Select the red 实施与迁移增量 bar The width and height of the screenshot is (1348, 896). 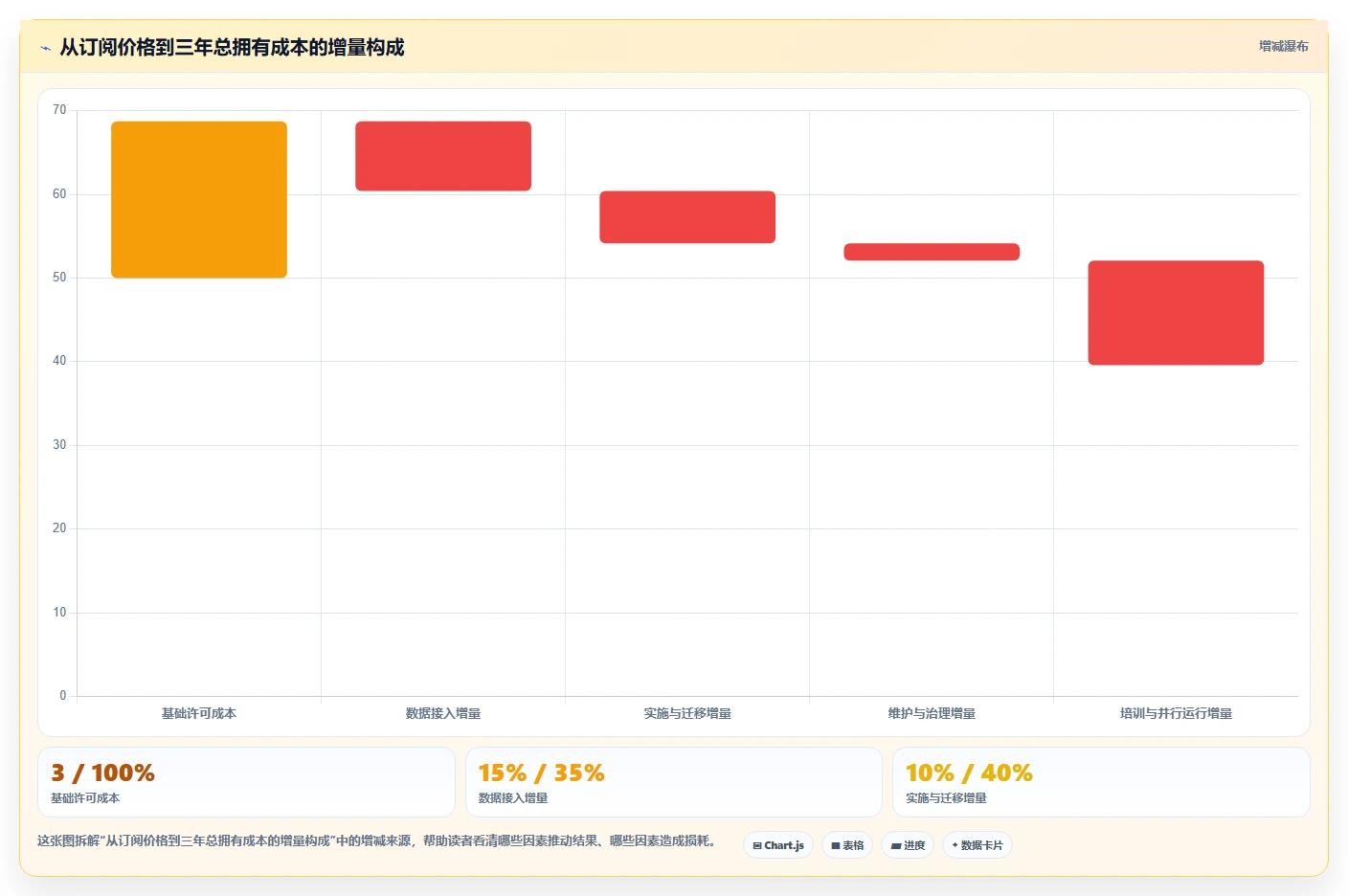[687, 217]
